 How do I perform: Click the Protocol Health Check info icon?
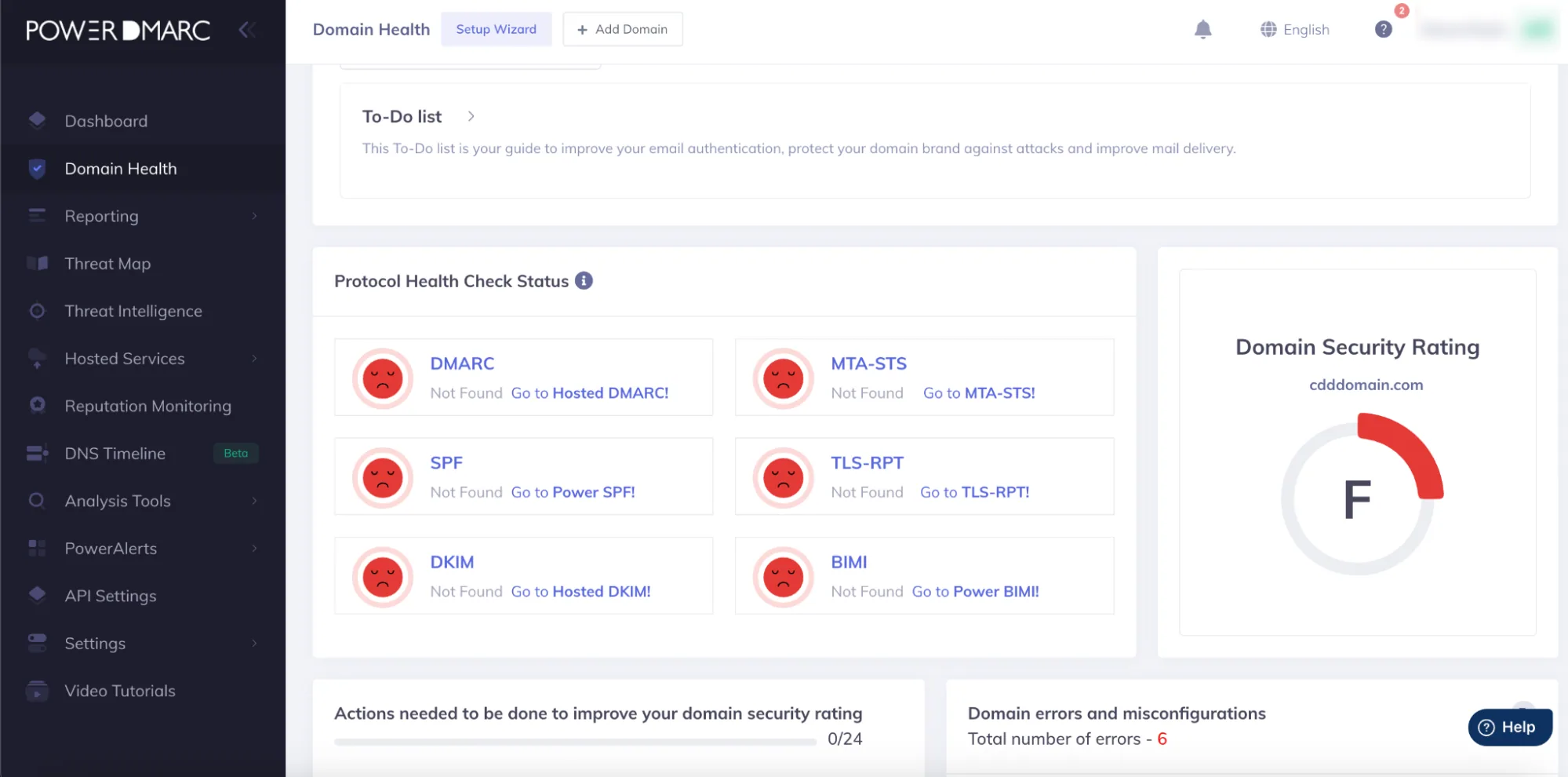click(584, 281)
